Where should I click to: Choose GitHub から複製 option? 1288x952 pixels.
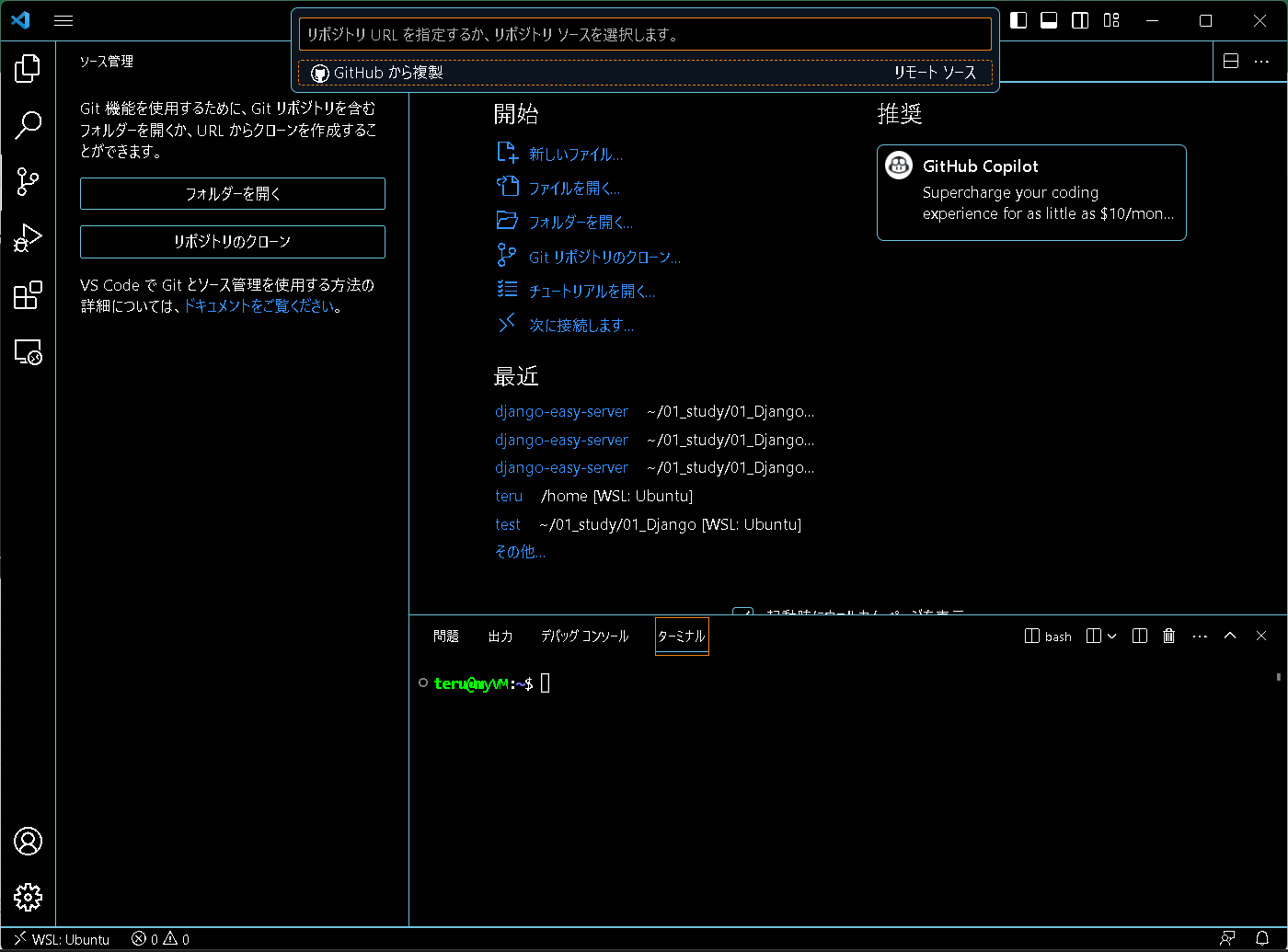645,72
